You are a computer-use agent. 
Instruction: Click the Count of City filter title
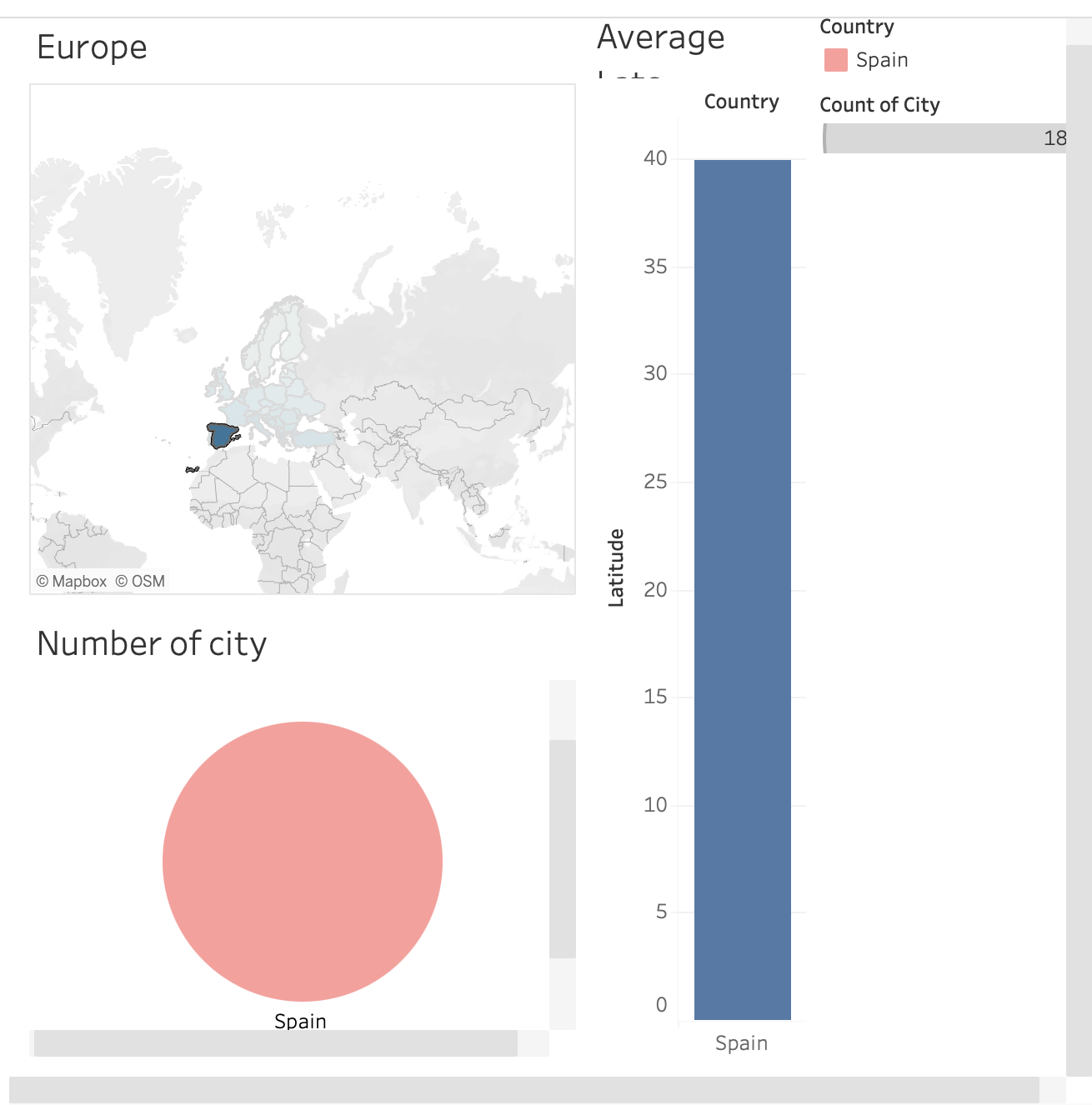879,105
